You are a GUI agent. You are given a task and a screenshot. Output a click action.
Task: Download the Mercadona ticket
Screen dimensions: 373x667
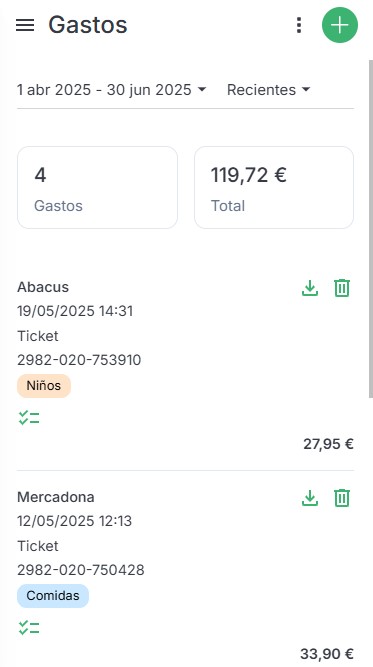click(x=310, y=498)
